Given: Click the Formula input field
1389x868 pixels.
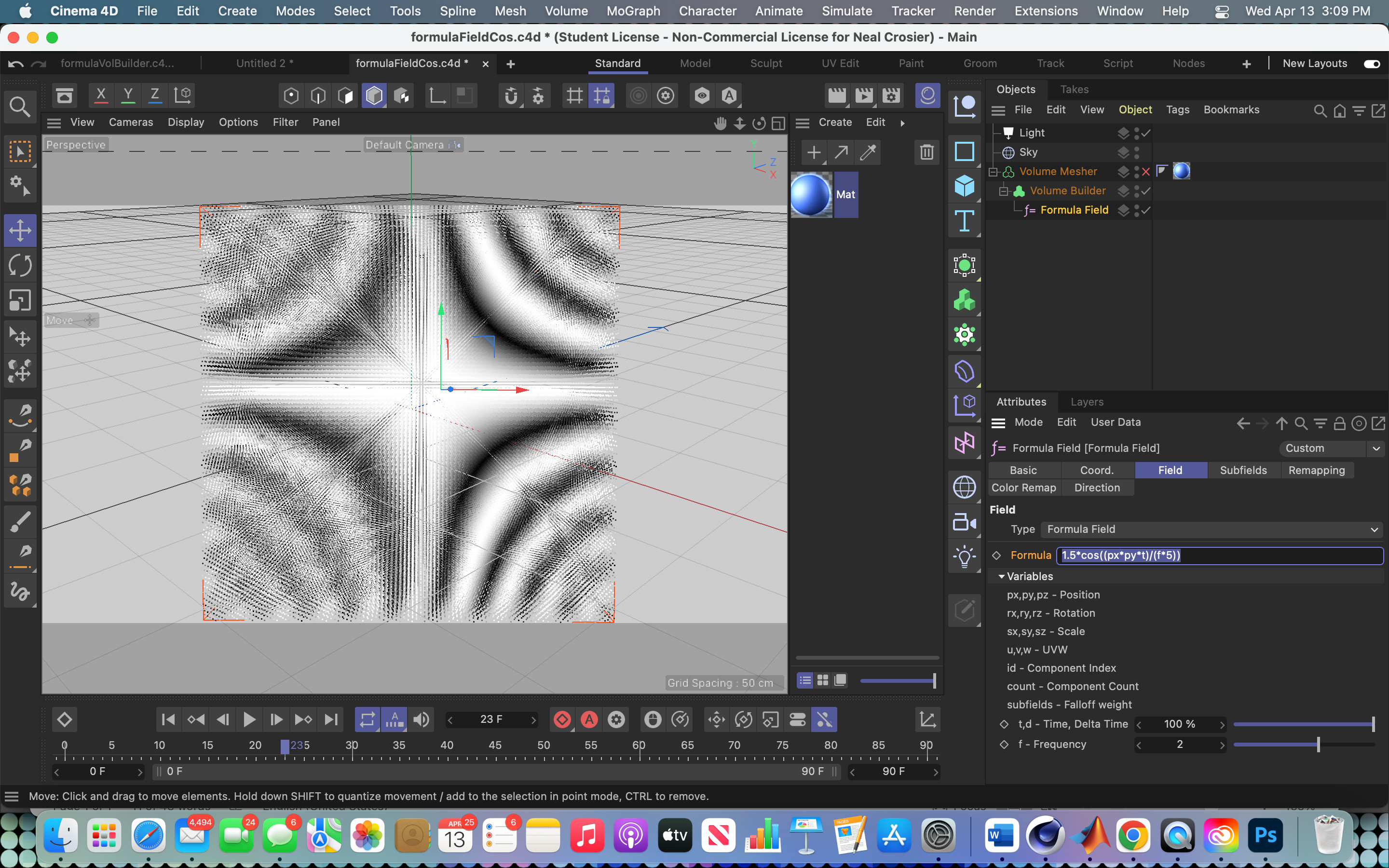Looking at the screenshot, I should pyautogui.click(x=1219, y=555).
